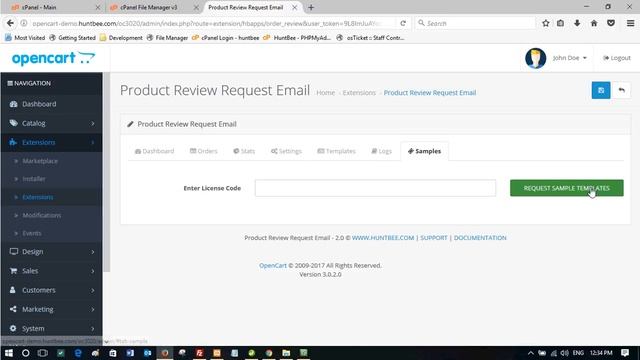Screen dimensions: 640x360
Task: Open the Getting Started bookmark
Action: pos(72,38)
